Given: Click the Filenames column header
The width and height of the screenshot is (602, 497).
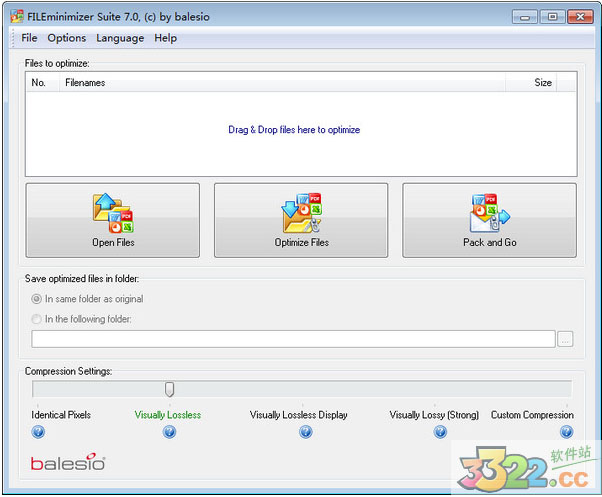Looking at the screenshot, I should pos(282,83).
